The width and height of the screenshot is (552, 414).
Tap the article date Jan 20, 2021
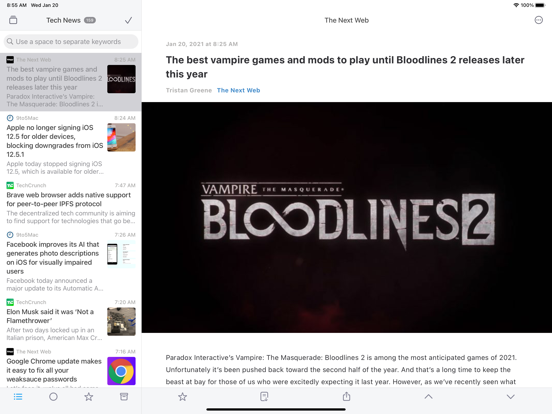(x=202, y=44)
